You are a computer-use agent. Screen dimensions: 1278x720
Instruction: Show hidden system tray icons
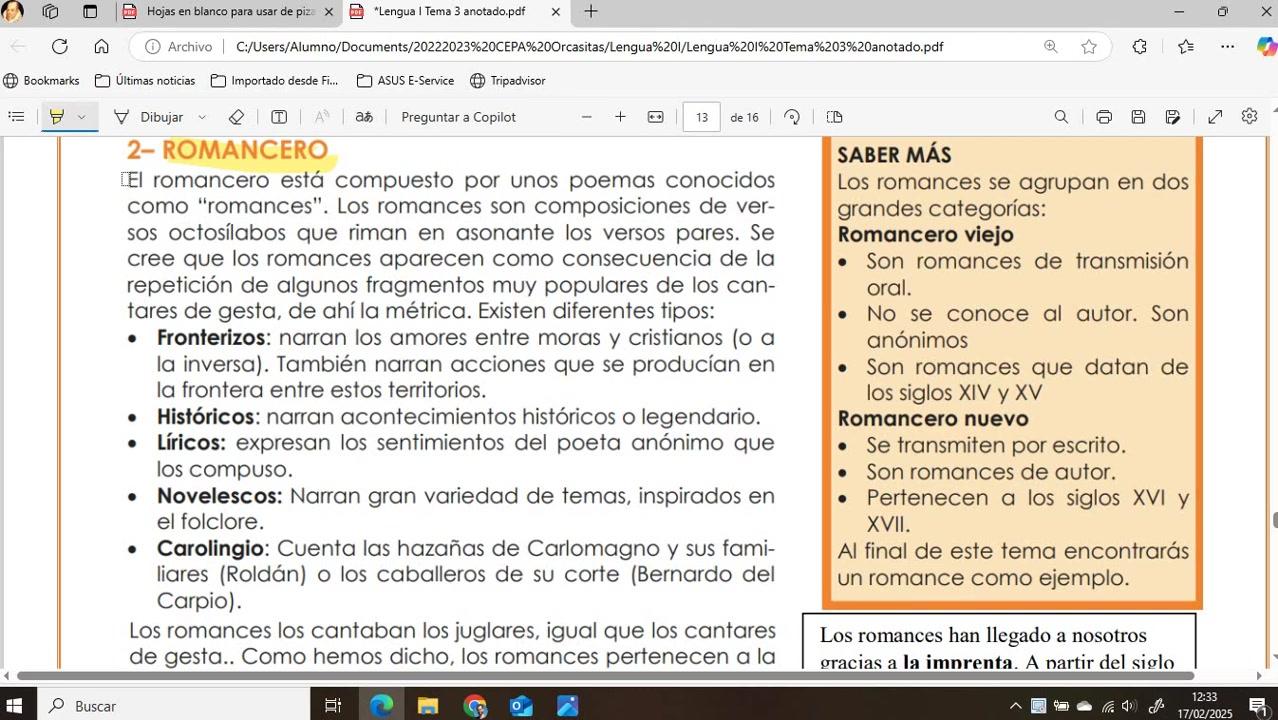[1015, 706]
